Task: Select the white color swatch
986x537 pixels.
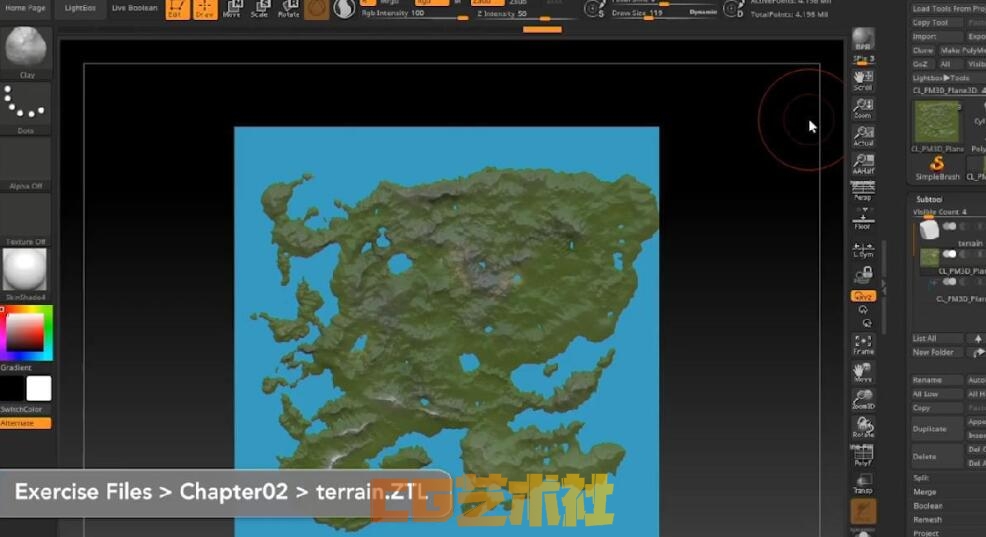Action: tap(39, 389)
